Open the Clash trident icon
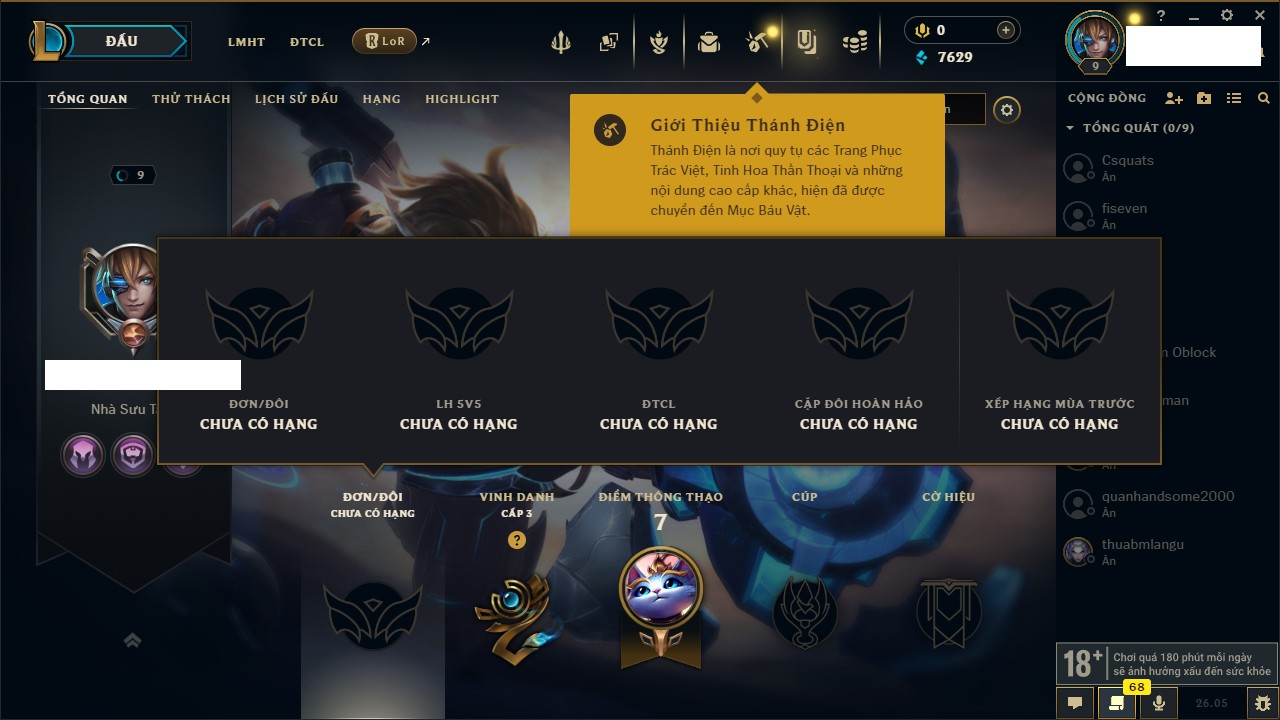Viewport: 1280px width, 720px height. [x=561, y=42]
